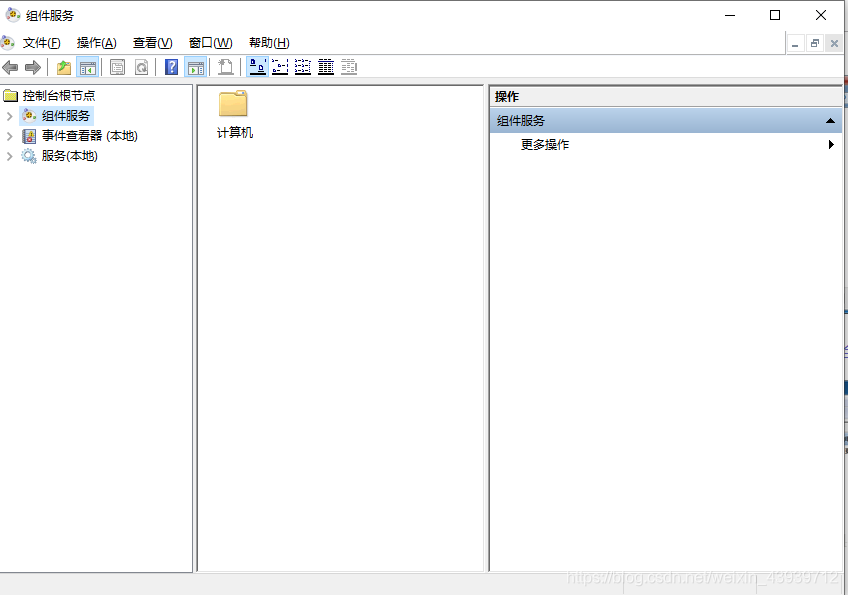Viewport: 848px width, 596px height.
Task: Go up one level with folder arrow icon
Action: coord(64,68)
